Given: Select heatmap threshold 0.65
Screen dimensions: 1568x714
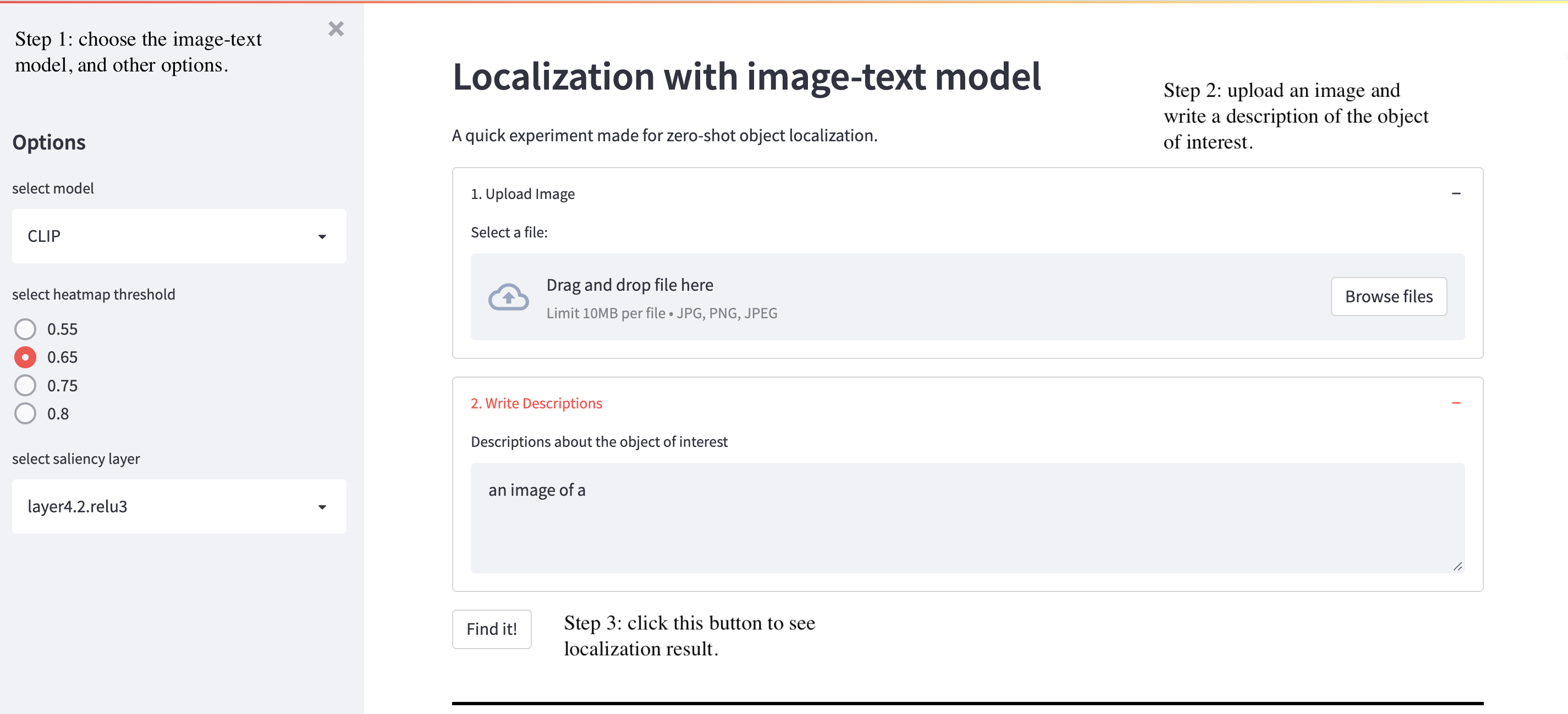Looking at the screenshot, I should 25,357.
